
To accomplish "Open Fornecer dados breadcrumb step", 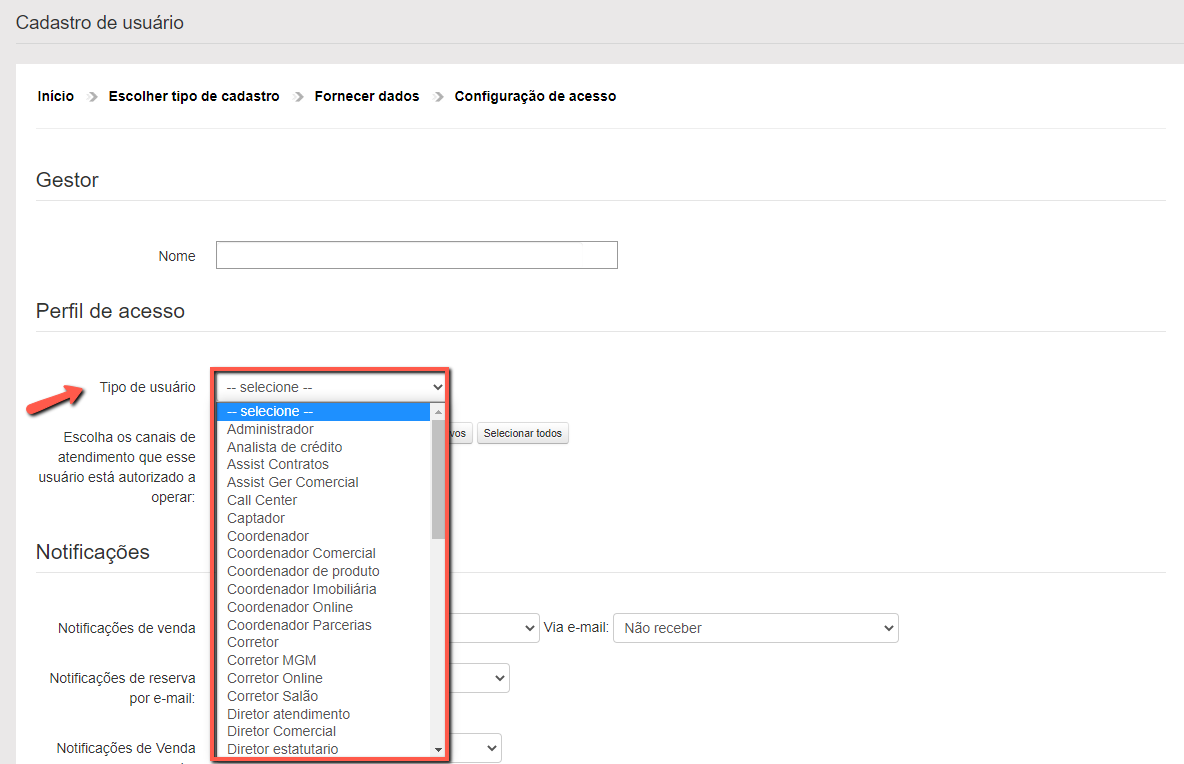I will click(x=366, y=97).
